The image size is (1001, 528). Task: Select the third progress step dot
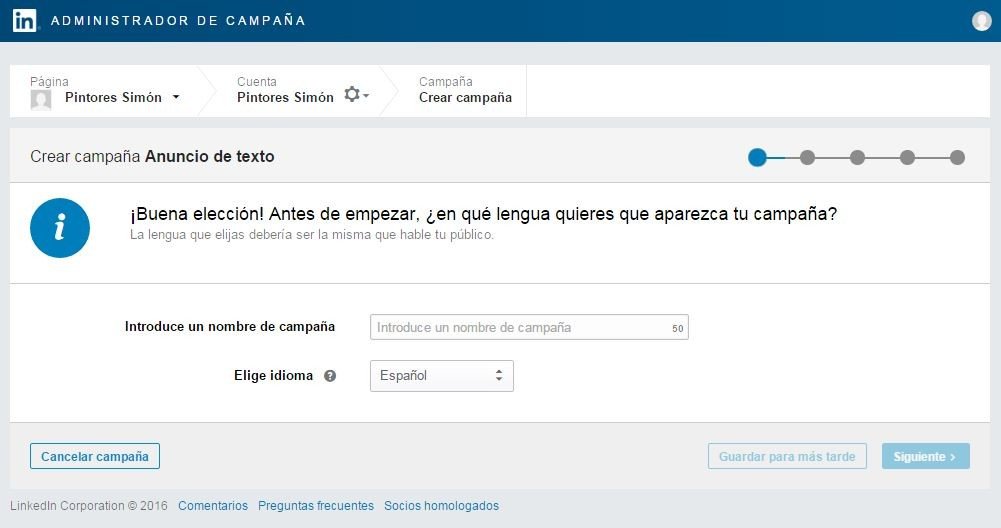click(x=857, y=157)
